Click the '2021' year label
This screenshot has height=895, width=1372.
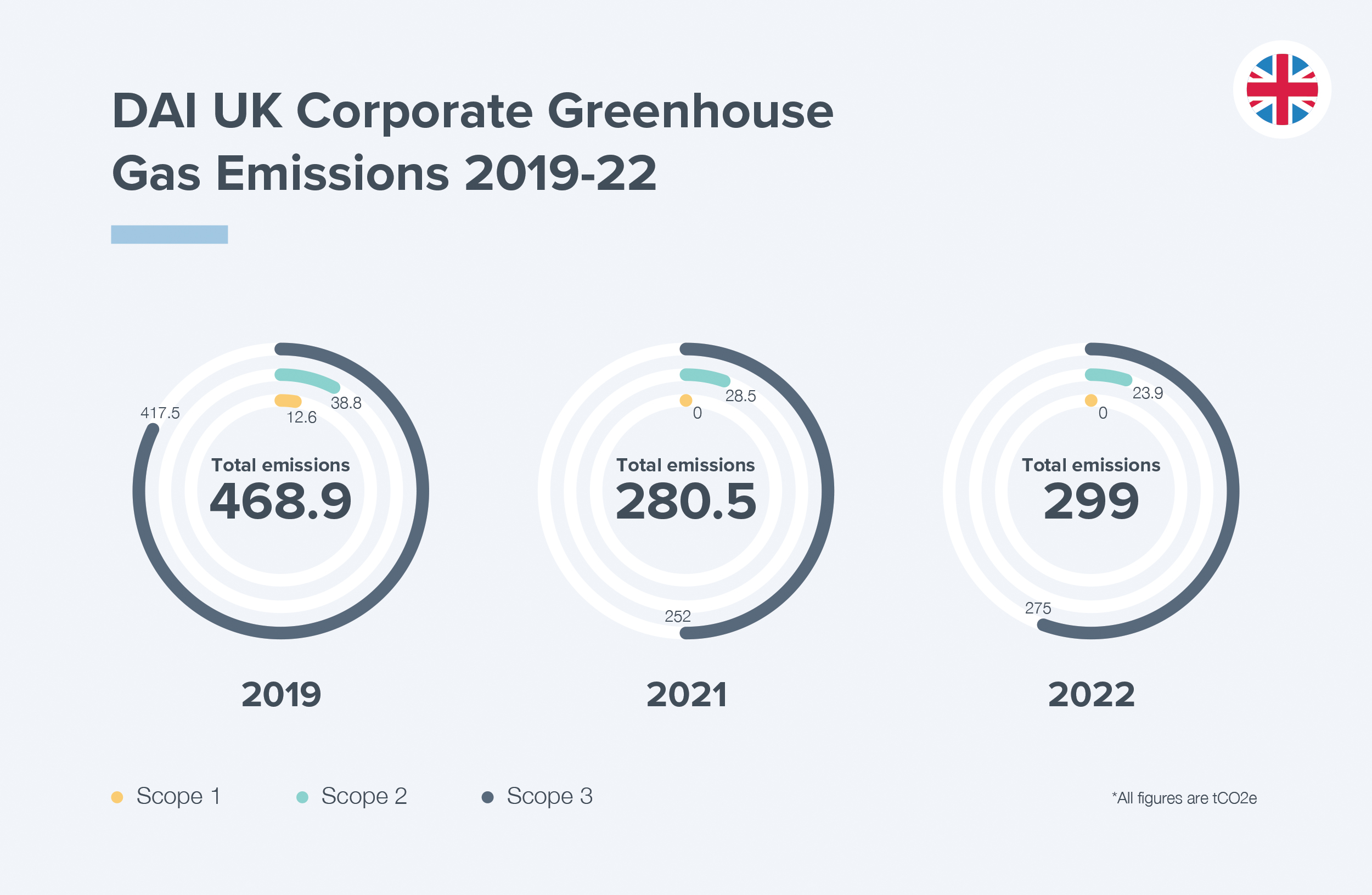click(x=687, y=695)
